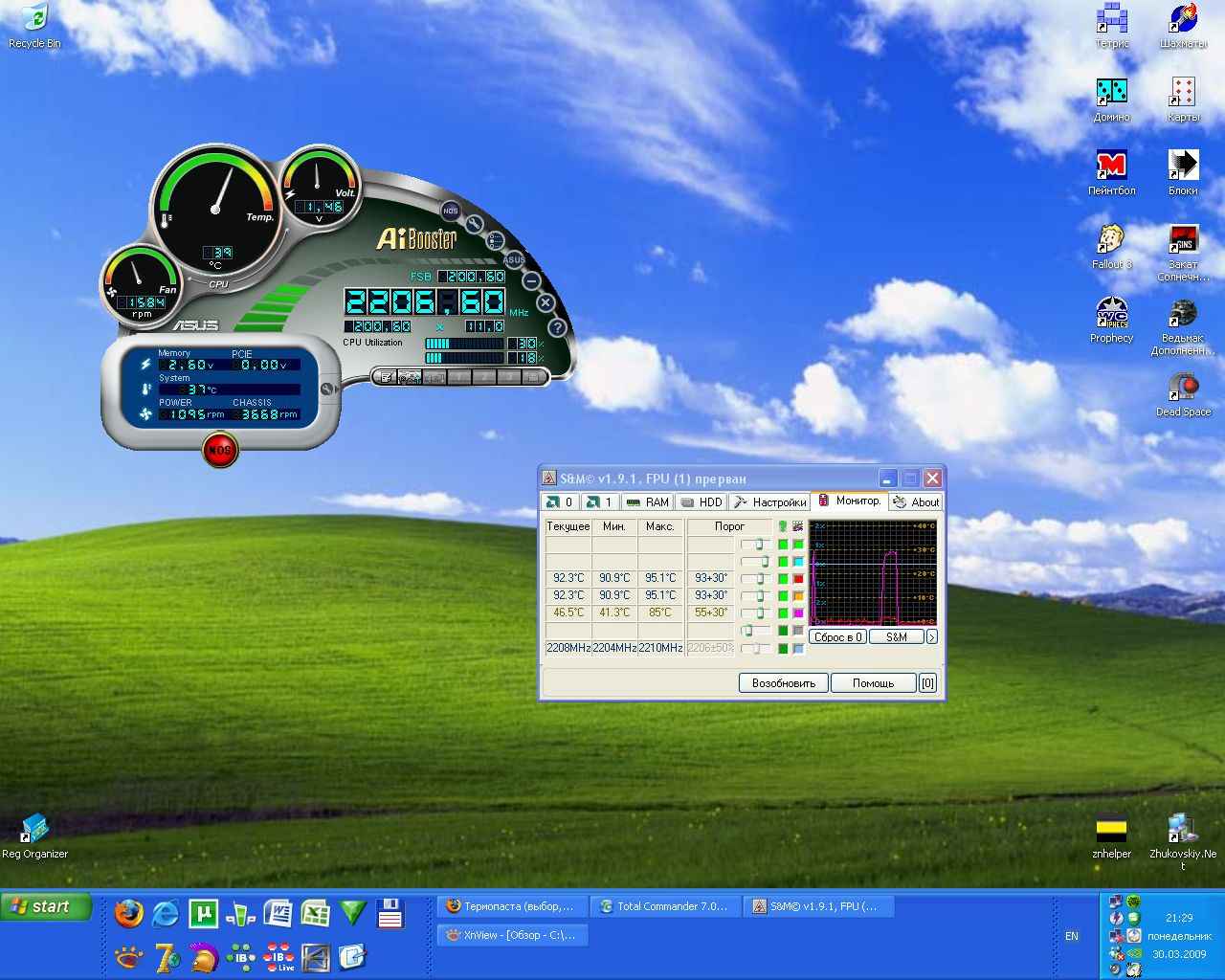1225x980 pixels.
Task: Launch 7-Zip from quick launch
Action: point(167,957)
